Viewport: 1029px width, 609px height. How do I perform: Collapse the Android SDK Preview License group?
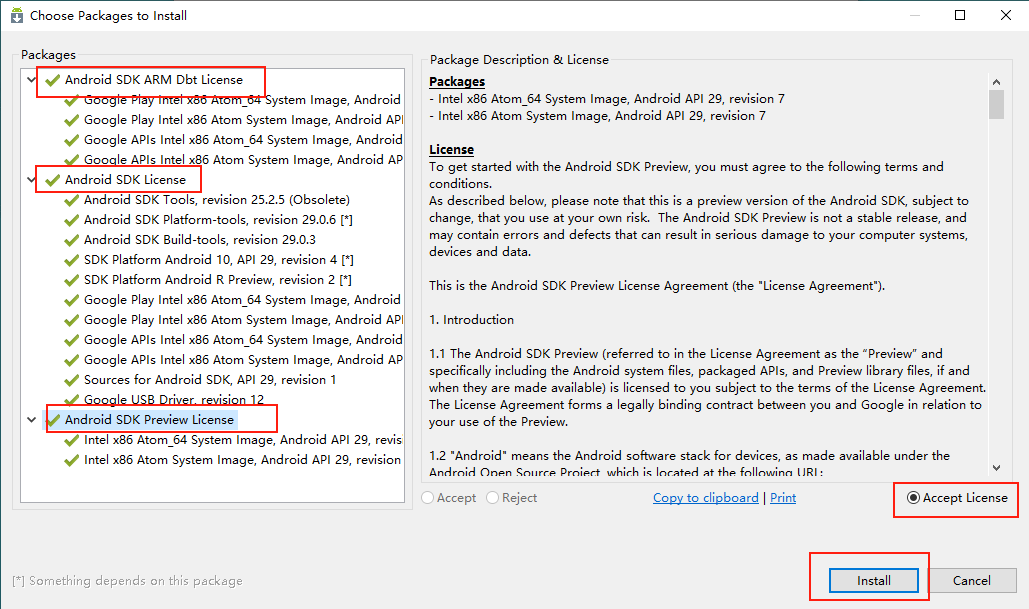32,419
